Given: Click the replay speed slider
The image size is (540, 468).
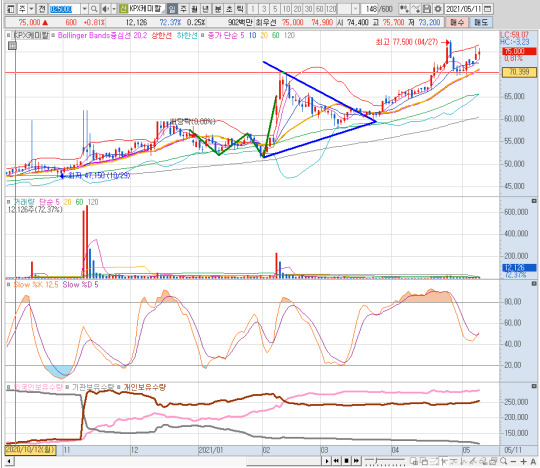Looking at the screenshot, I should [385, 461].
